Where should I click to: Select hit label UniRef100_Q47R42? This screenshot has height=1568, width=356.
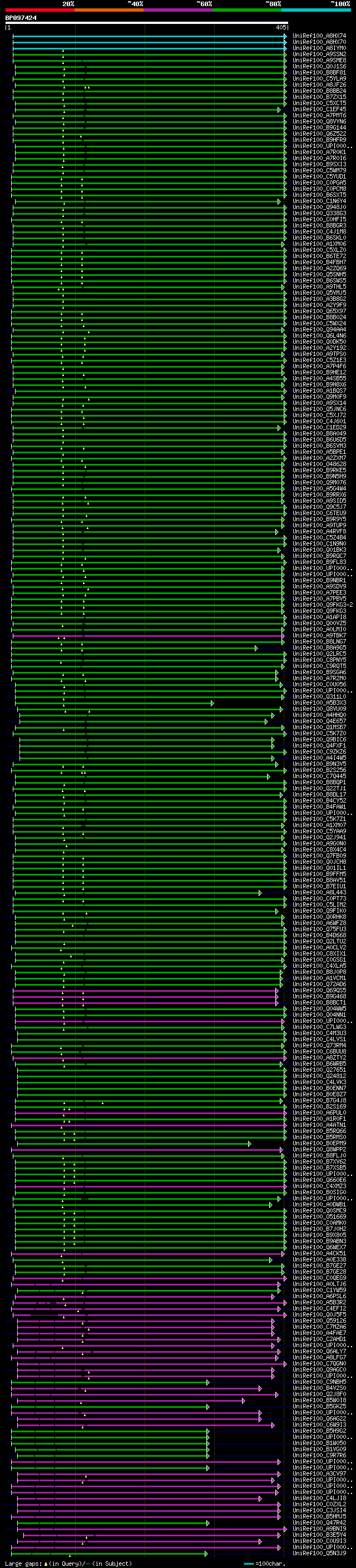click(x=319, y=1522)
